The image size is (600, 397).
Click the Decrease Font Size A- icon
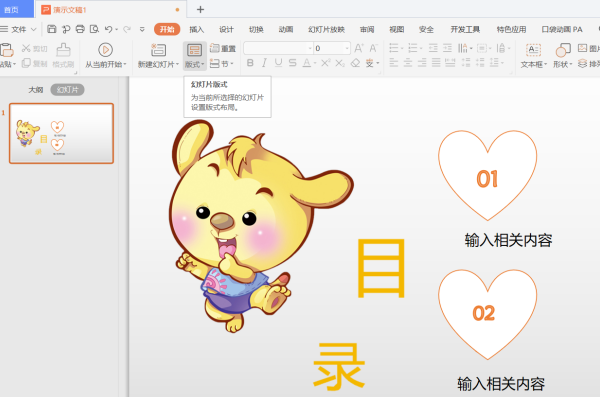coord(373,48)
